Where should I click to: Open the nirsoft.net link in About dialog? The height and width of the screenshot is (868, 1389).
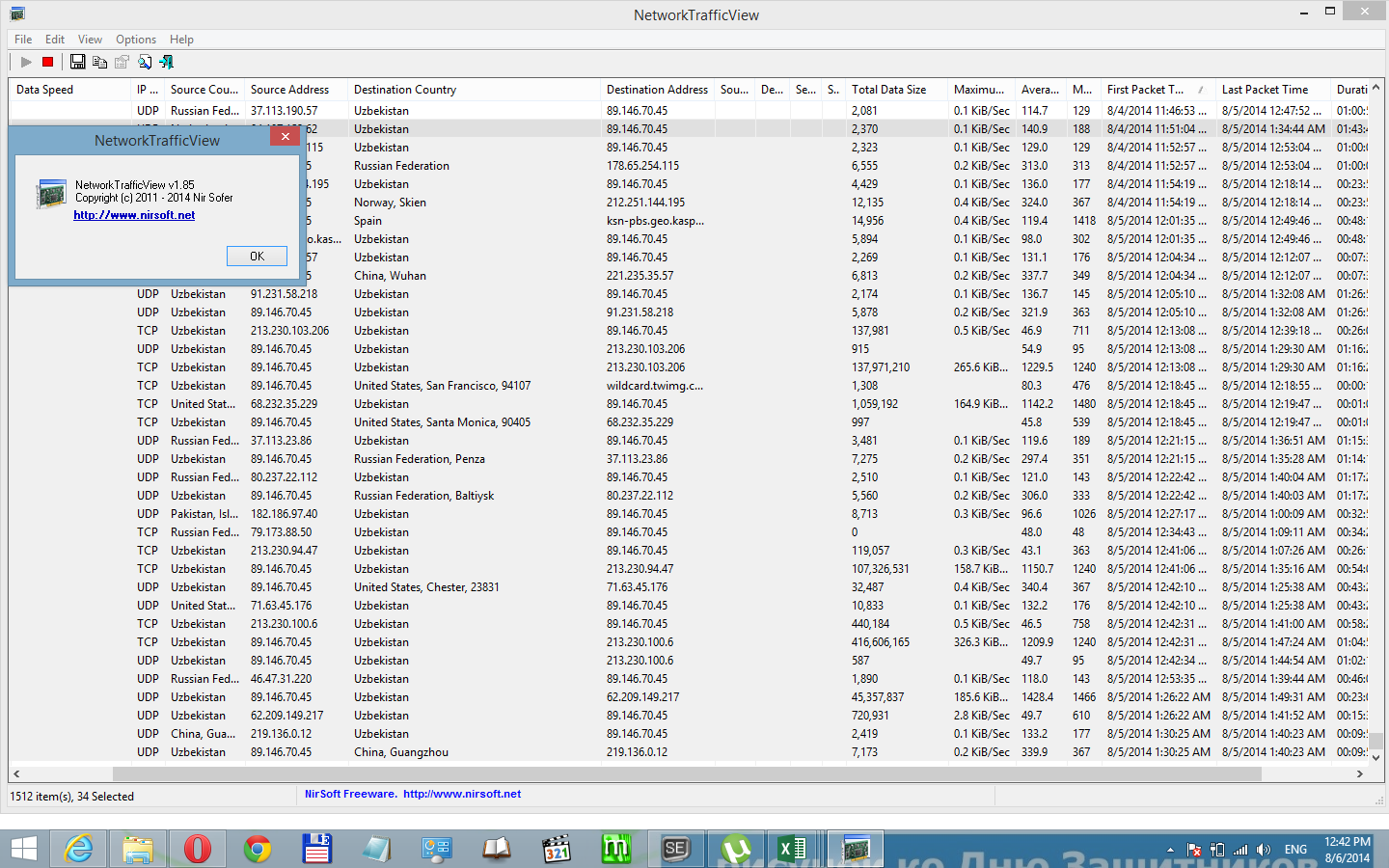coord(134,215)
